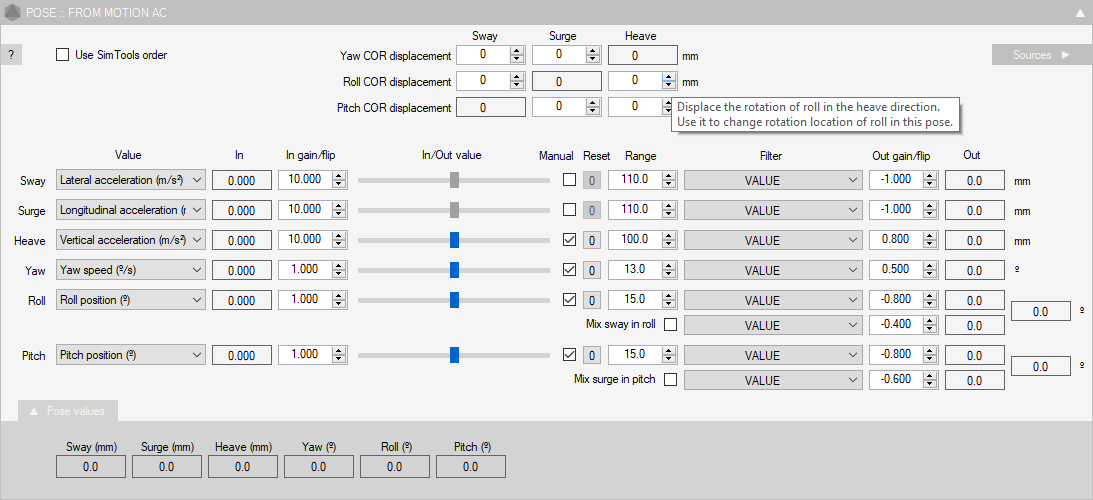Enable Mix surge in pitch
The width and height of the screenshot is (1093, 500).
tap(670, 379)
